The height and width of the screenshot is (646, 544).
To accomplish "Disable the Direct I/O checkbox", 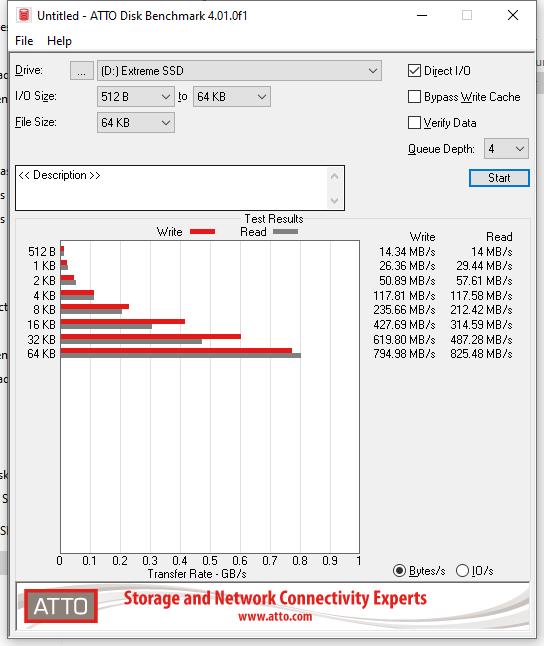I will click(414, 70).
